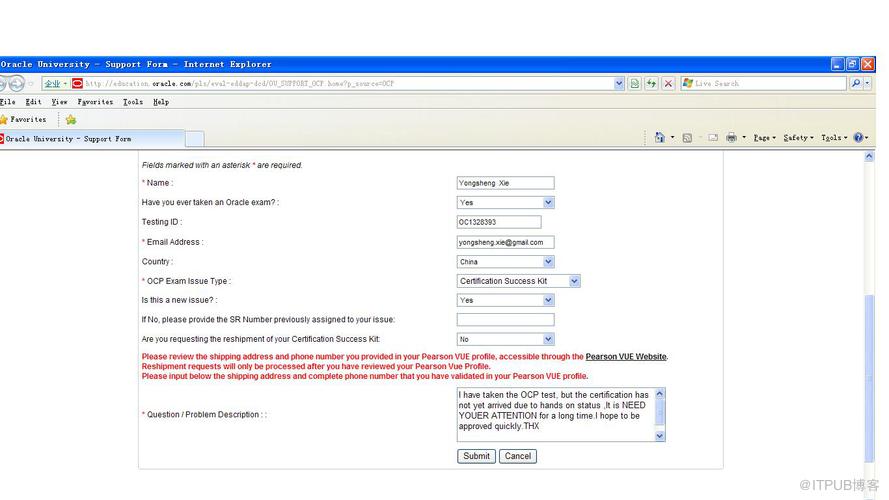The width and height of the screenshot is (889, 500).
Task: Click the SR Number input field
Action: [x=505, y=320]
